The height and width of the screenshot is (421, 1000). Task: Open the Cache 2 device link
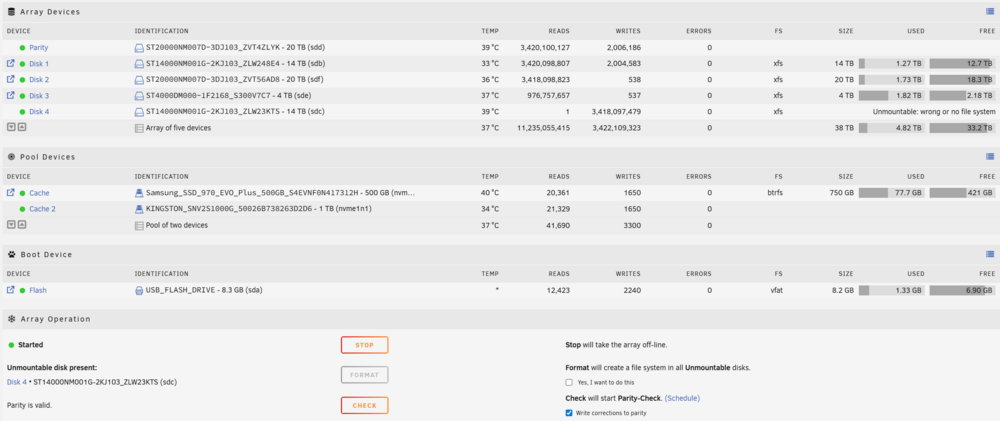click(42, 209)
